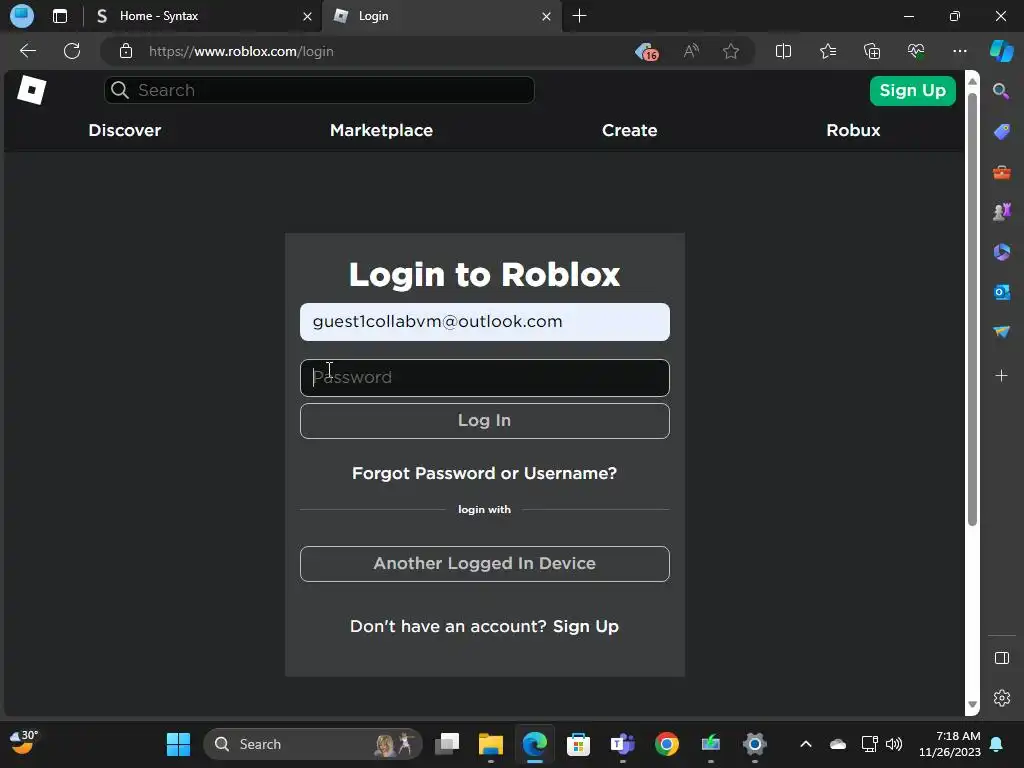1024x768 pixels.
Task: Close the Login tab
Action: 546,16
